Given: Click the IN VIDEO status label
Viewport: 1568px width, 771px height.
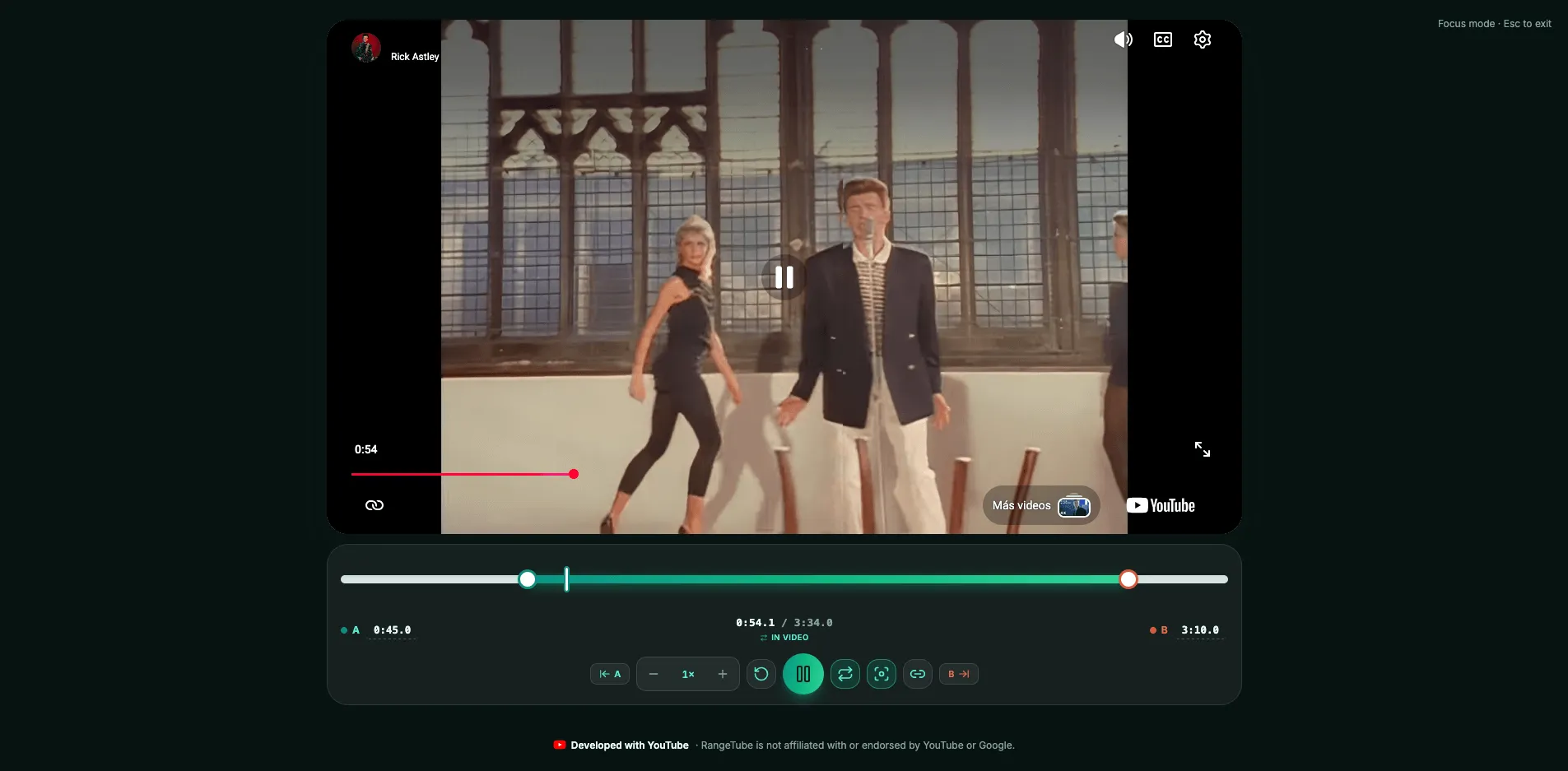Looking at the screenshot, I should click(x=784, y=638).
